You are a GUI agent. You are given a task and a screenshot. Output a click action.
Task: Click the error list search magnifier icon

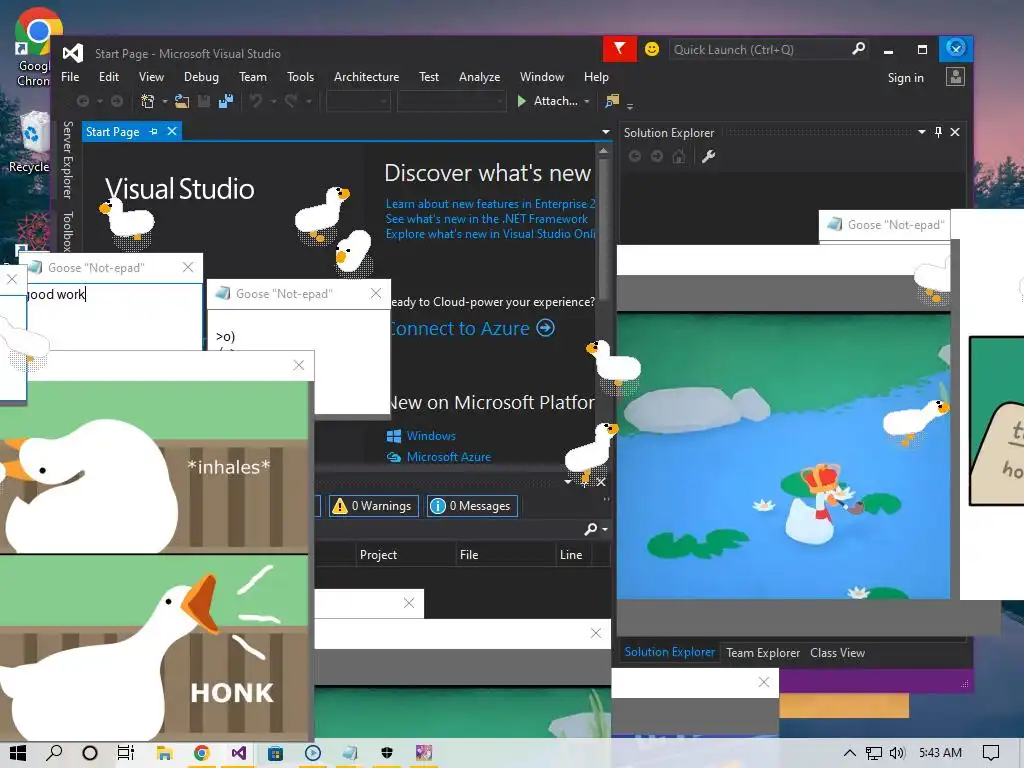tap(590, 529)
